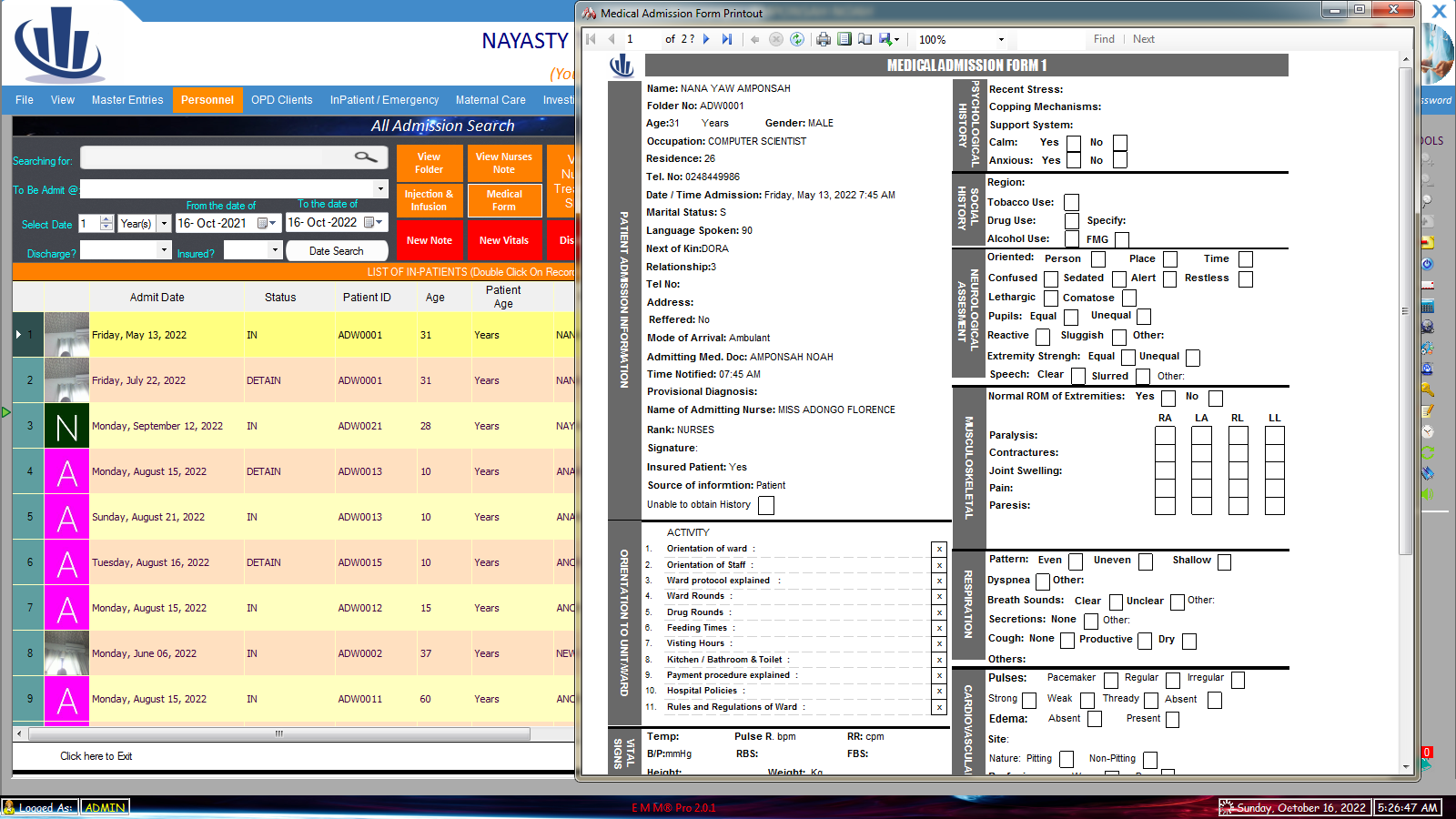The width and height of the screenshot is (1456, 819).
Task: Check the Pattern Even box
Action: pyautogui.click(x=1076, y=561)
